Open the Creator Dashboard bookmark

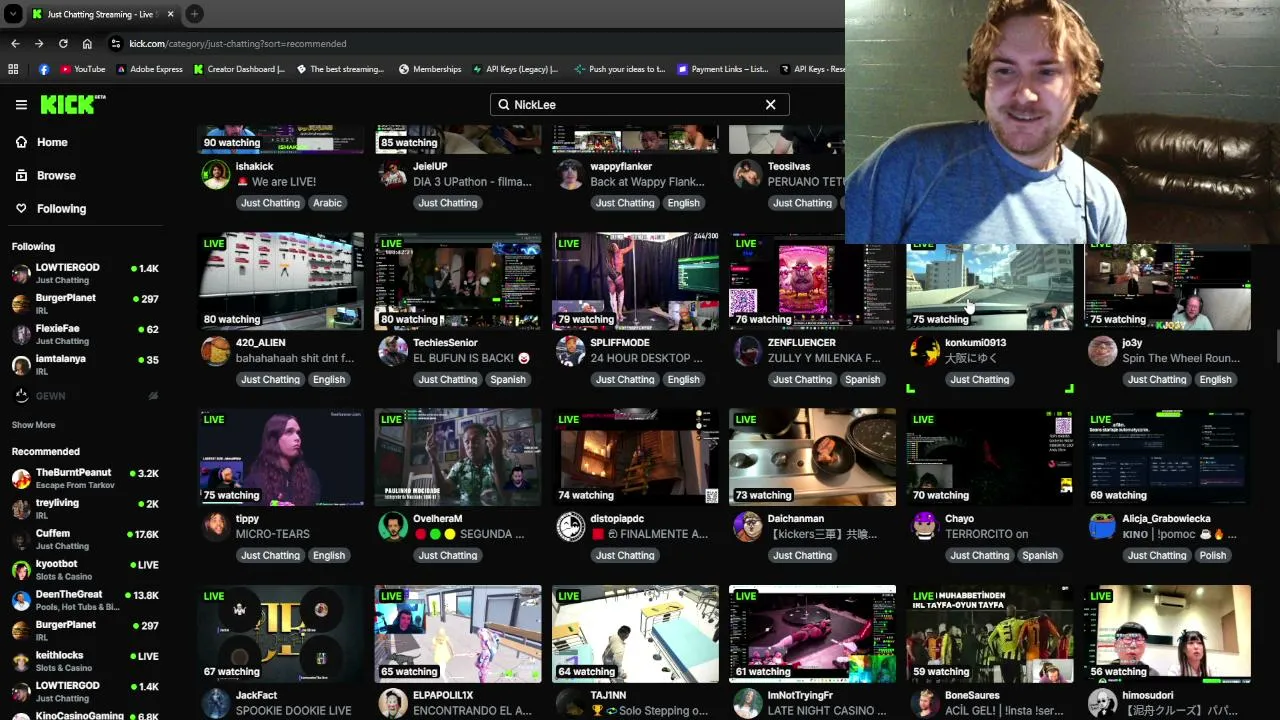click(239, 69)
